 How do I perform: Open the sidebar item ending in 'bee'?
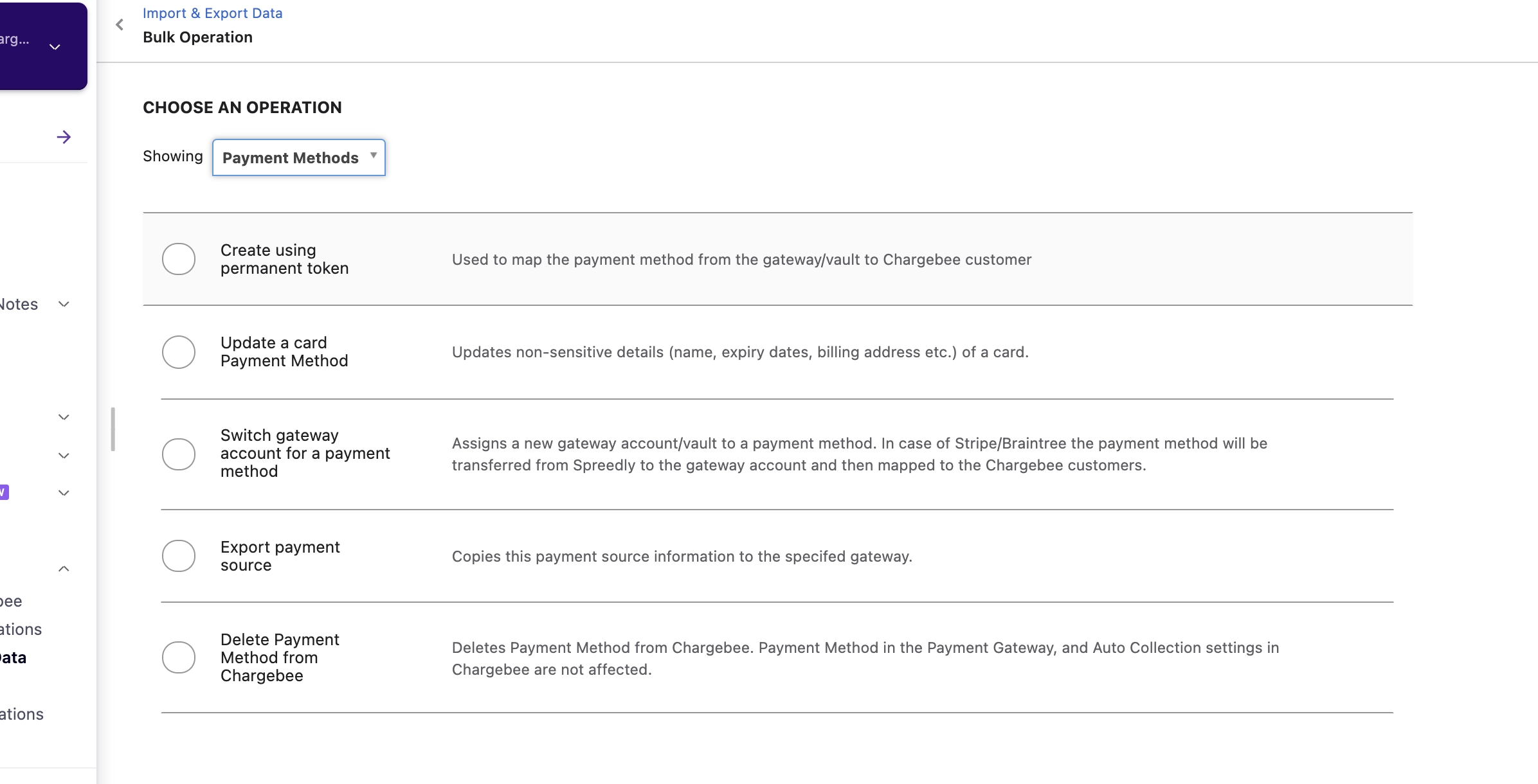11,601
